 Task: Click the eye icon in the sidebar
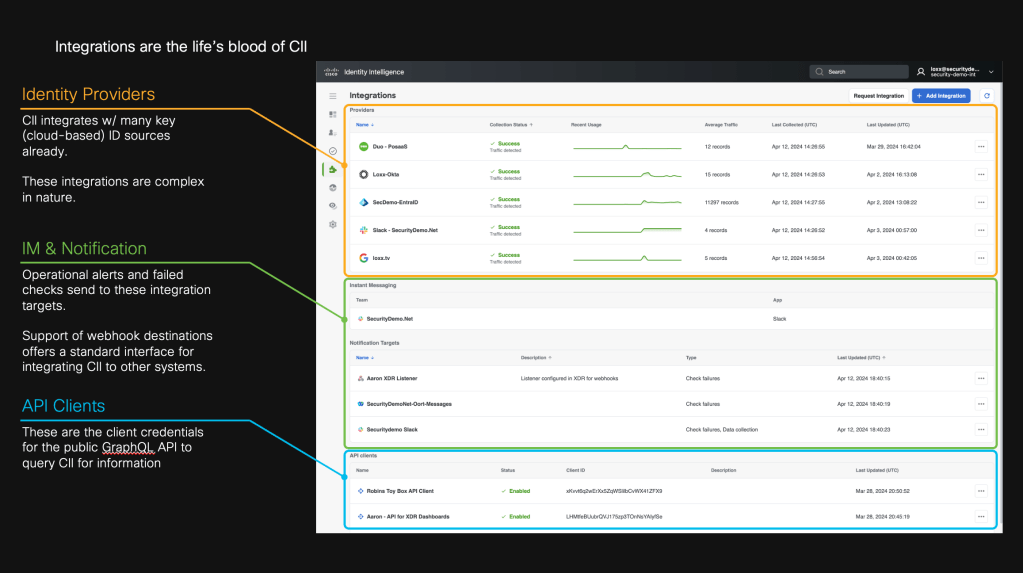coord(333,206)
